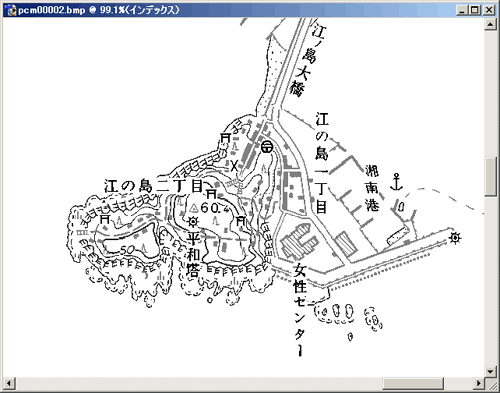Screen dimensions: 500x393
Task: Select the northernmost torii shrine symbol
Action: pos(226,137)
